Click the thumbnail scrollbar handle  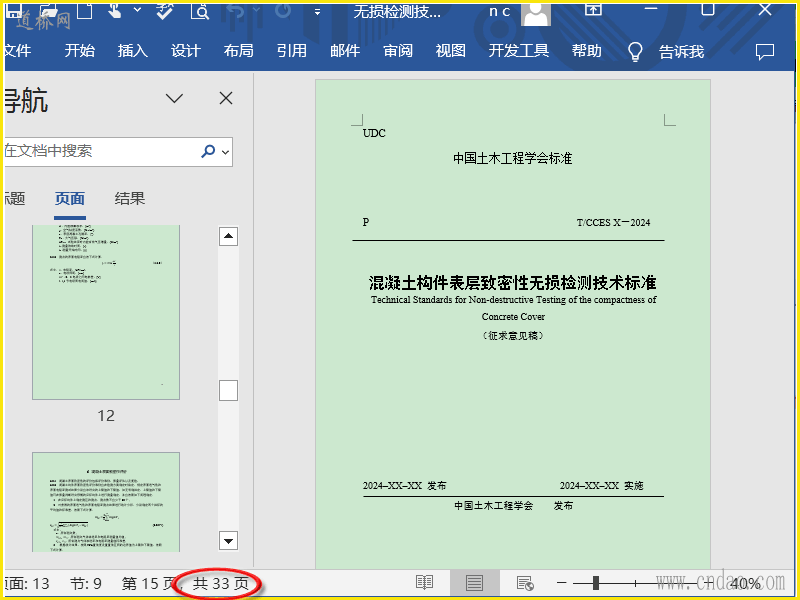[229, 391]
